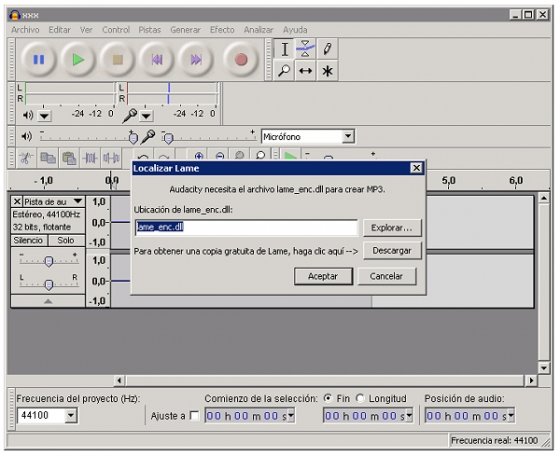
Task: Open the Ver menu
Action: pos(86,30)
